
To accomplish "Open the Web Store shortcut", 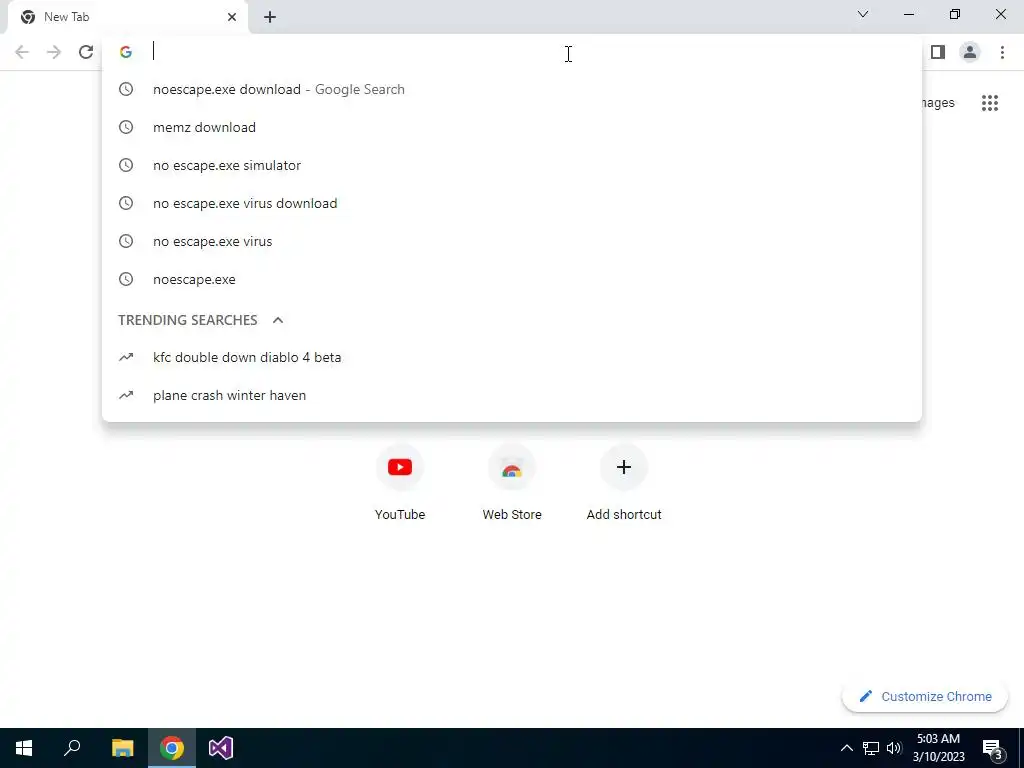I will [512, 484].
